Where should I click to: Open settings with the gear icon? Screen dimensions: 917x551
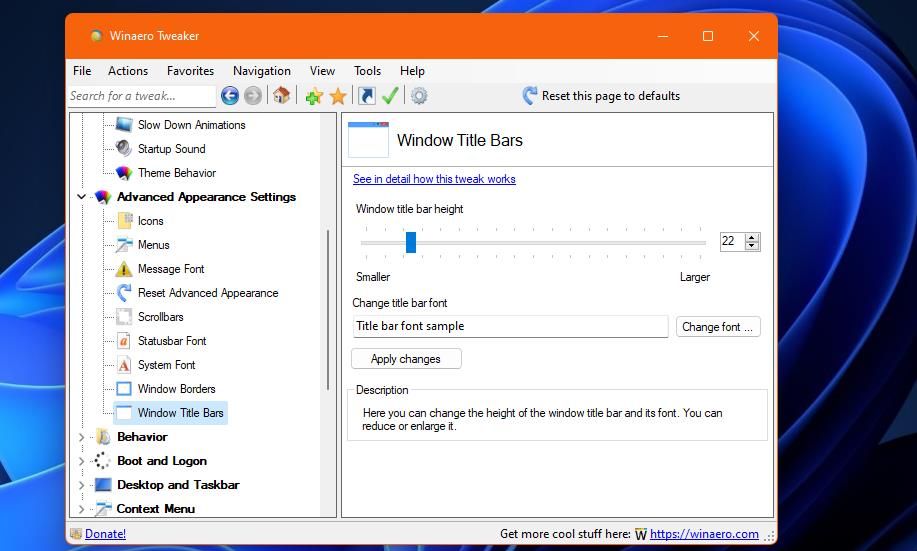pos(419,95)
